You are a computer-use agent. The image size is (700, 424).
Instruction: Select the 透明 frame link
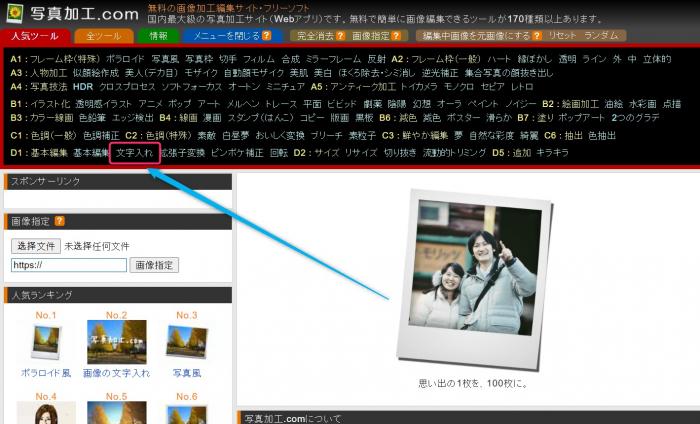point(567,59)
